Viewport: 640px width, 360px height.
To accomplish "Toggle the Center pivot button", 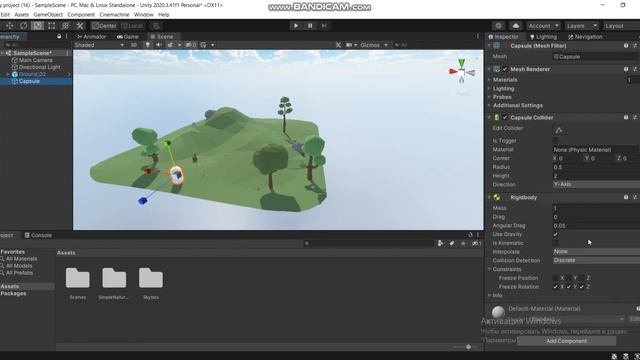I will [x=104, y=26].
